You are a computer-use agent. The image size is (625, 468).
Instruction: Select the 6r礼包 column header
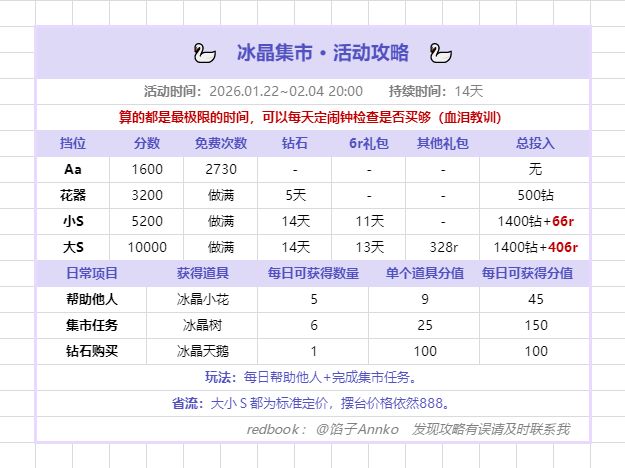(369, 143)
